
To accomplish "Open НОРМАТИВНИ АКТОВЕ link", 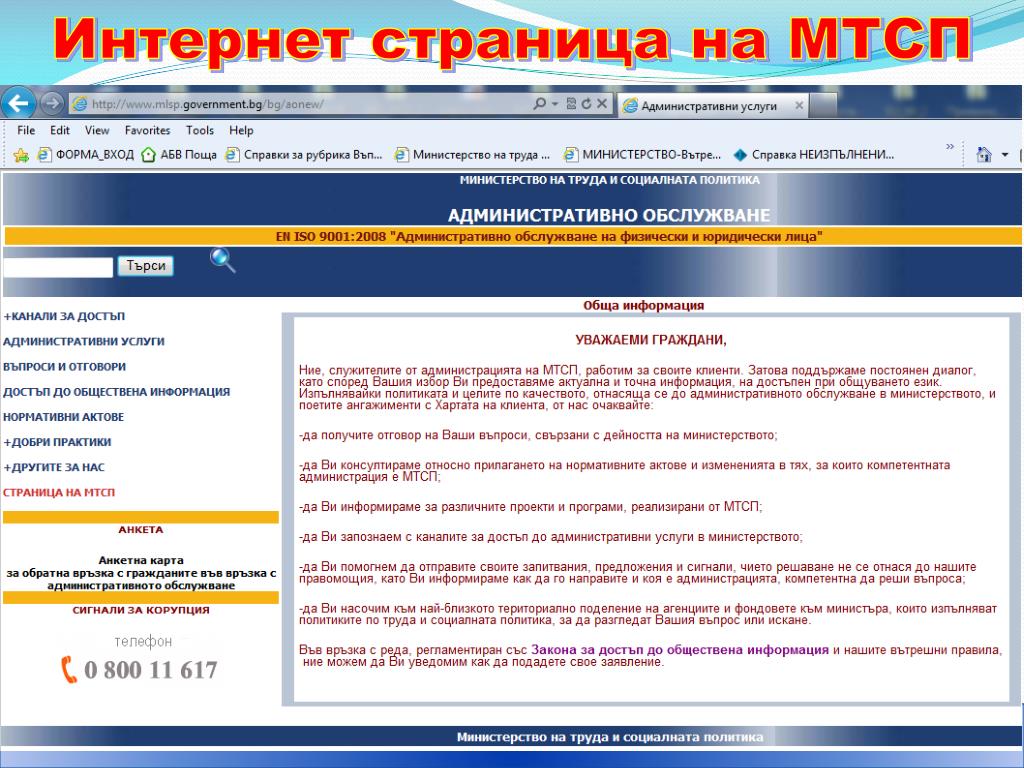I will click(63, 417).
